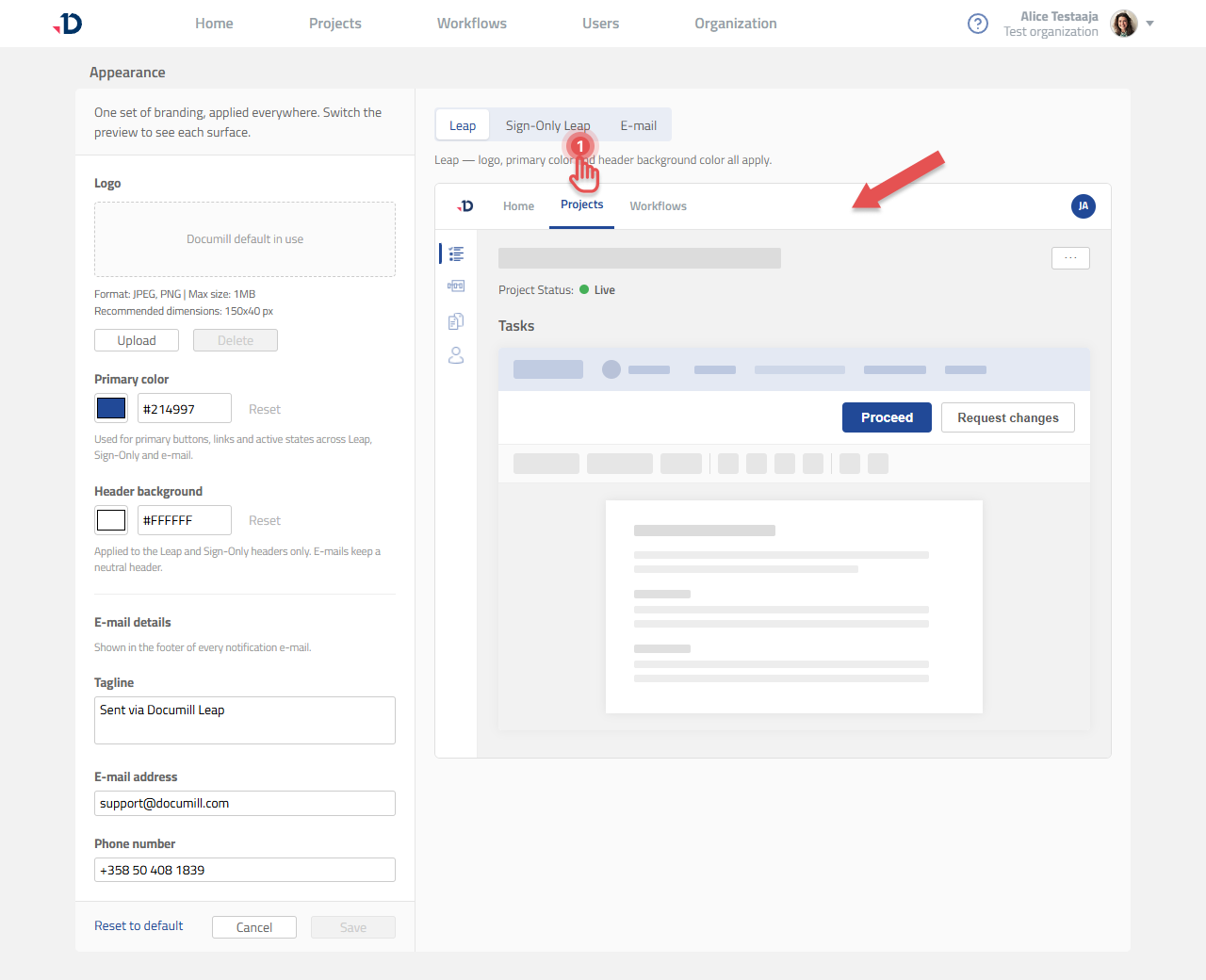
Task: Expand the user account dropdown arrow
Action: tap(1149, 24)
